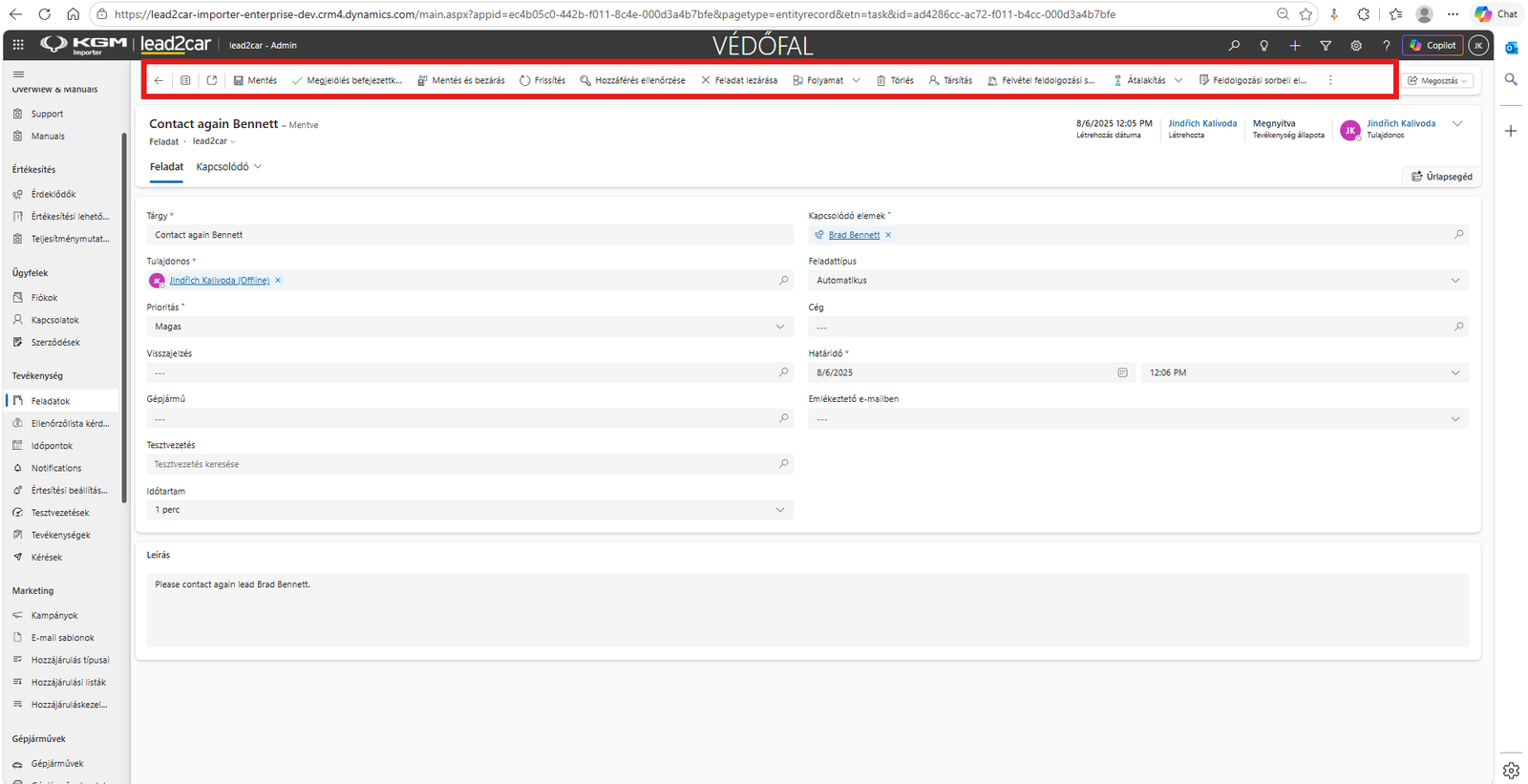Click Hozzáférés ellenőrzése command

(632, 80)
